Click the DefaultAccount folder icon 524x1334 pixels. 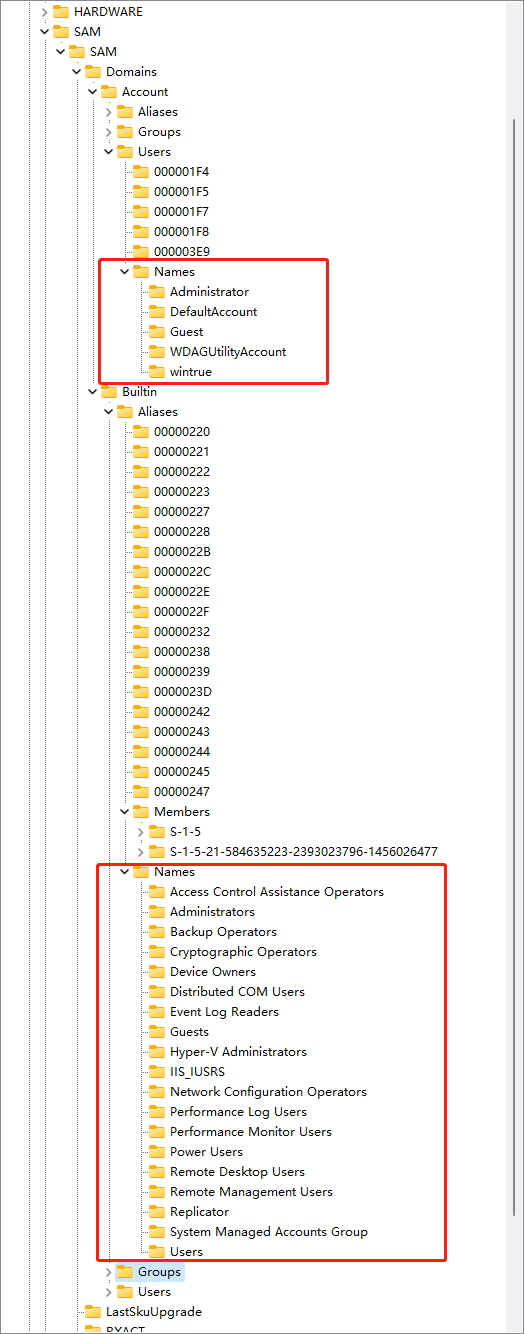coord(157,312)
